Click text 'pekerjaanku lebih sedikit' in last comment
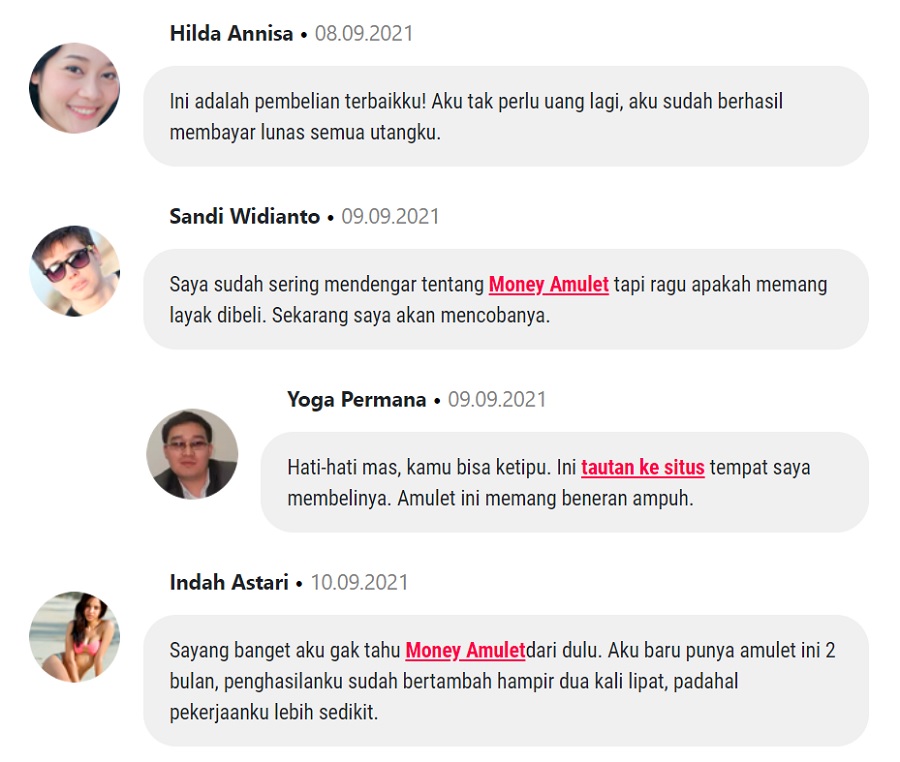Image resolution: width=900 pixels, height=762 pixels. 274,712
